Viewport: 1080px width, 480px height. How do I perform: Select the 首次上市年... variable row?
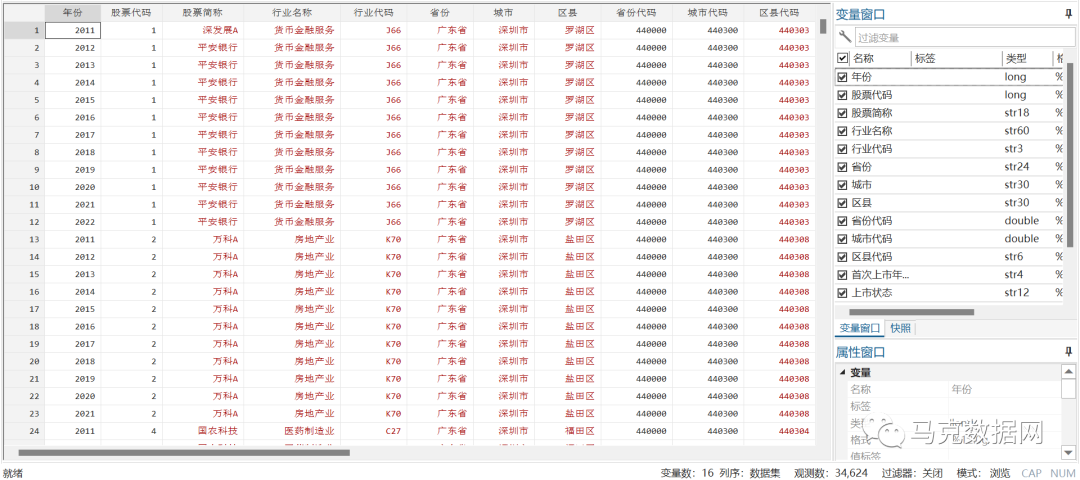[x=951, y=275]
